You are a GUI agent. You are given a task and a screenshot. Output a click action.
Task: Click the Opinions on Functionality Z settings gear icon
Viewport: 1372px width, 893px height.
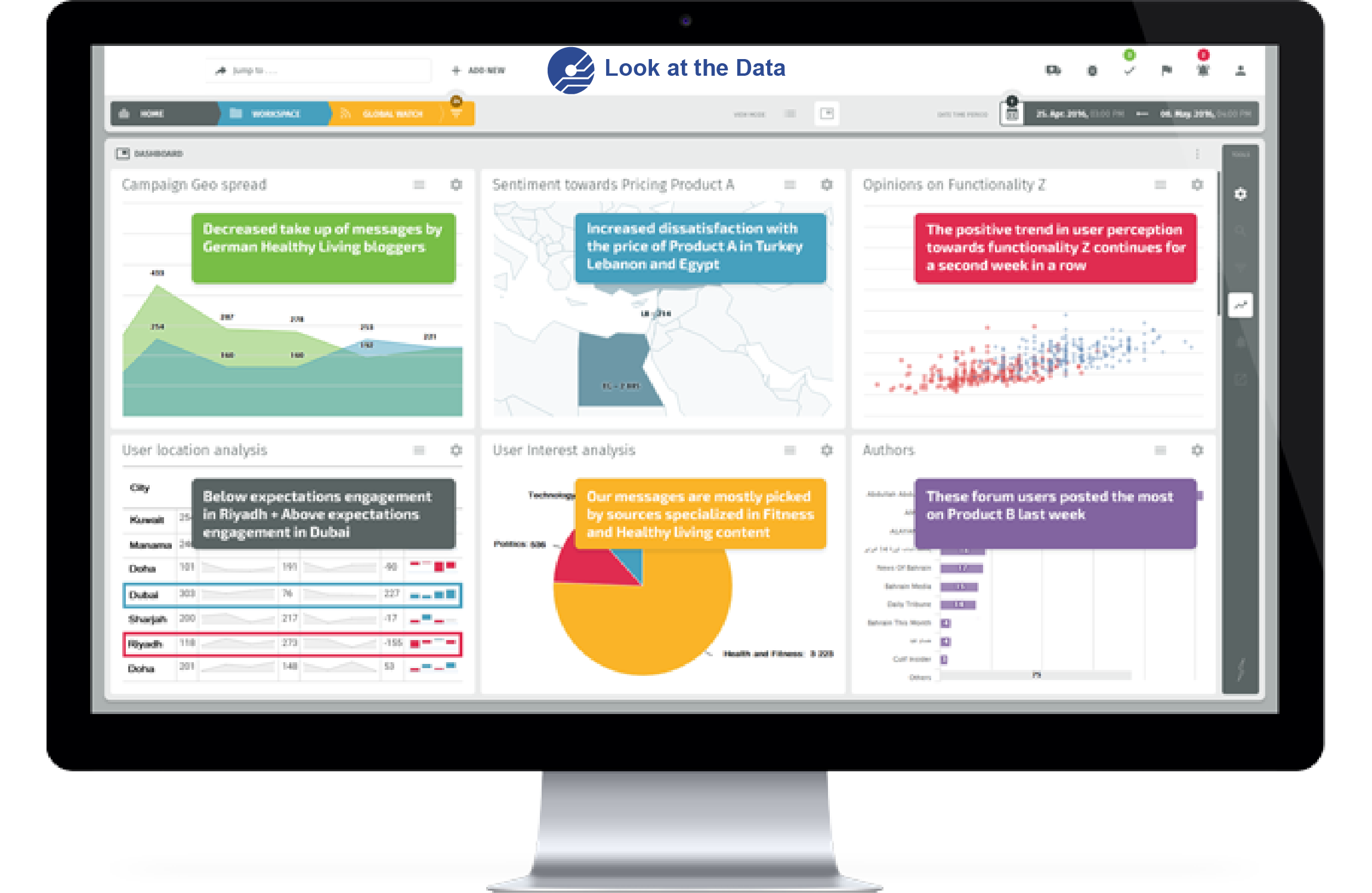pyautogui.click(x=1198, y=183)
